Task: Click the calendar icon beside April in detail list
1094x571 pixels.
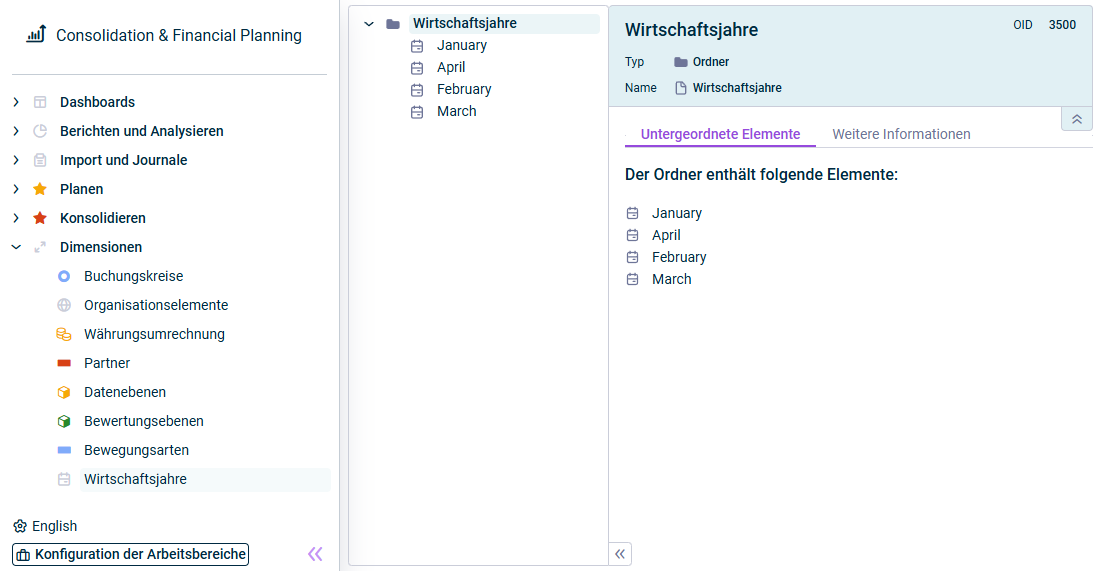Action: point(632,235)
